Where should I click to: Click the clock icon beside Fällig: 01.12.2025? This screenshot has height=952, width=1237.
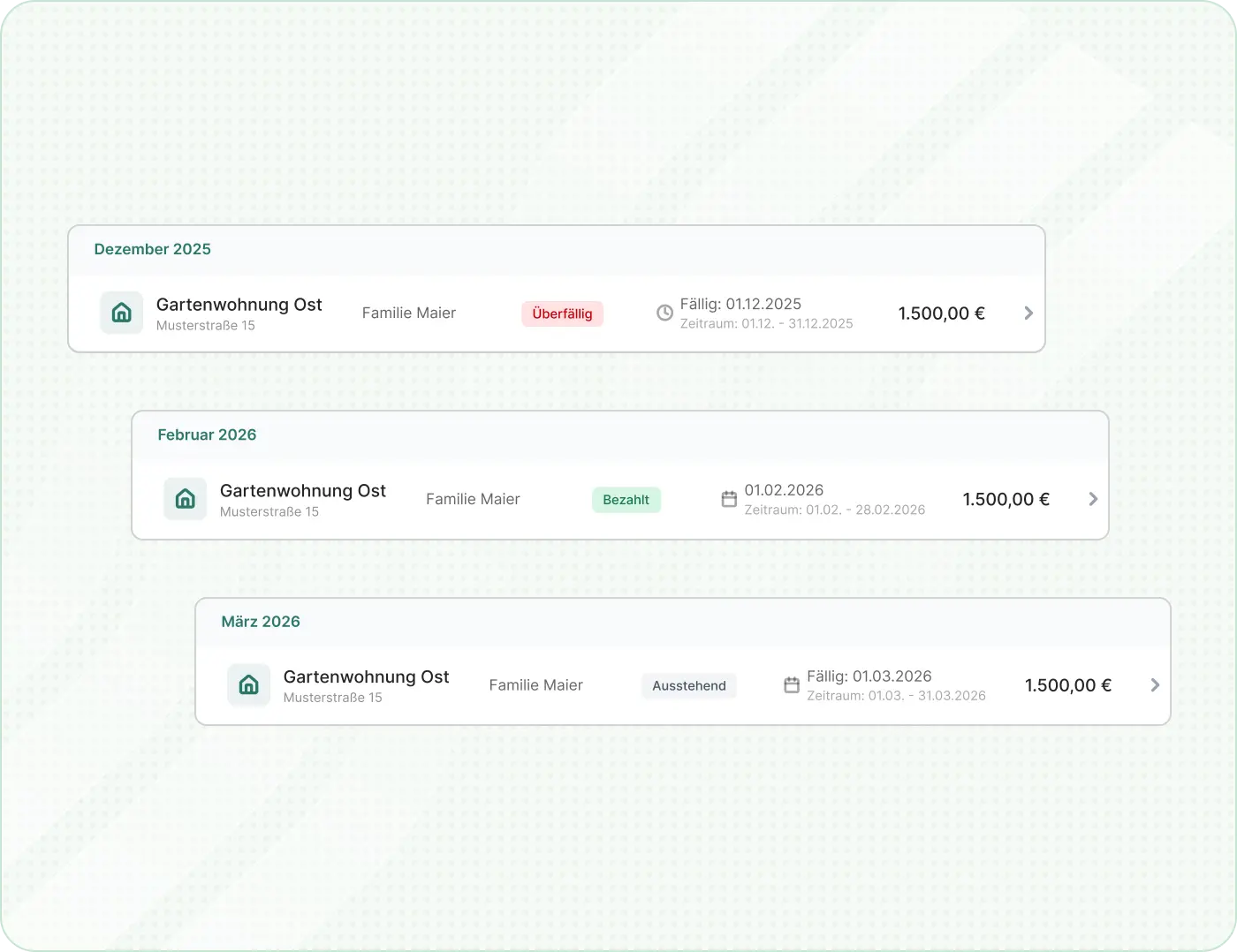[664, 313]
